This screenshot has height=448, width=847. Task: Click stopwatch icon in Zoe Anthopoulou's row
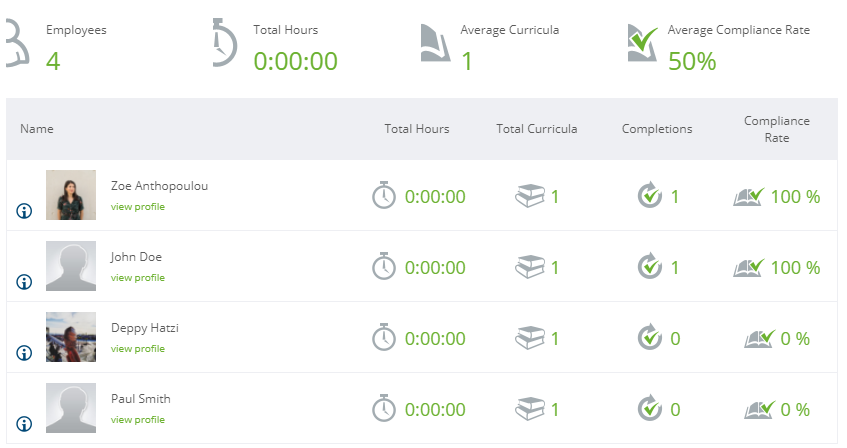(384, 196)
